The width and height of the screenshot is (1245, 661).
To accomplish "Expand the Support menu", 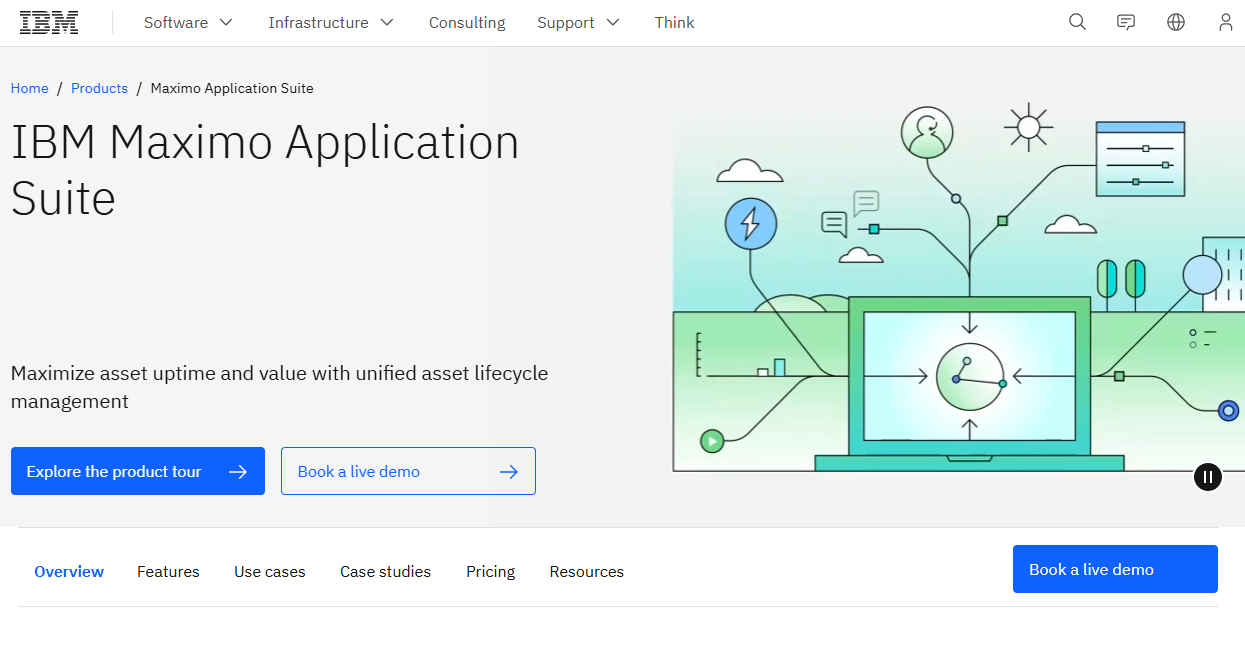I will (x=578, y=22).
